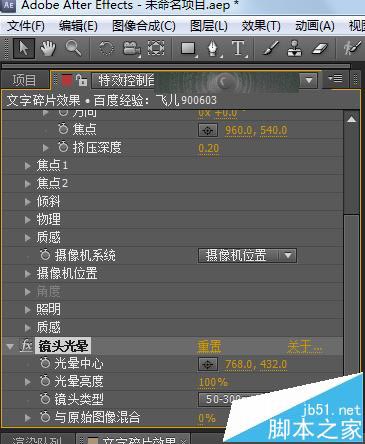Toggle stopwatch for 光晕中心 property
Viewport: 365px width, 444px height.
click(x=45, y=363)
